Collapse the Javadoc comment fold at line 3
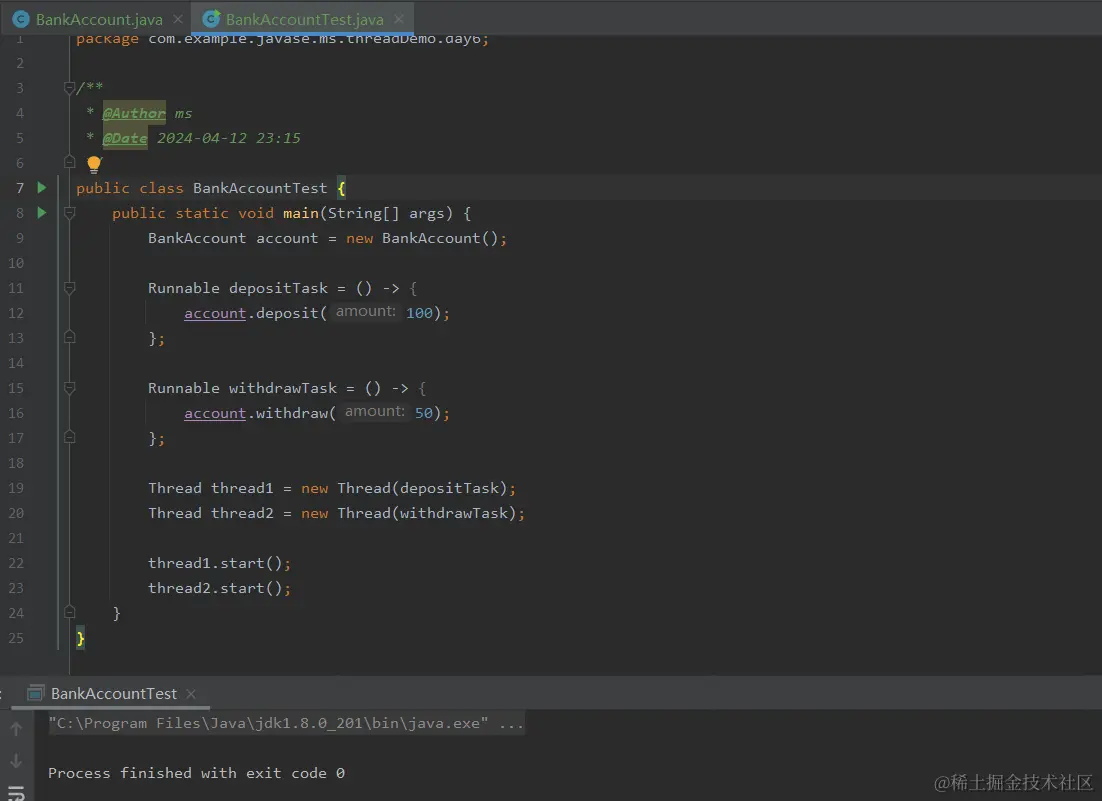The height and width of the screenshot is (801, 1102). click(69, 88)
